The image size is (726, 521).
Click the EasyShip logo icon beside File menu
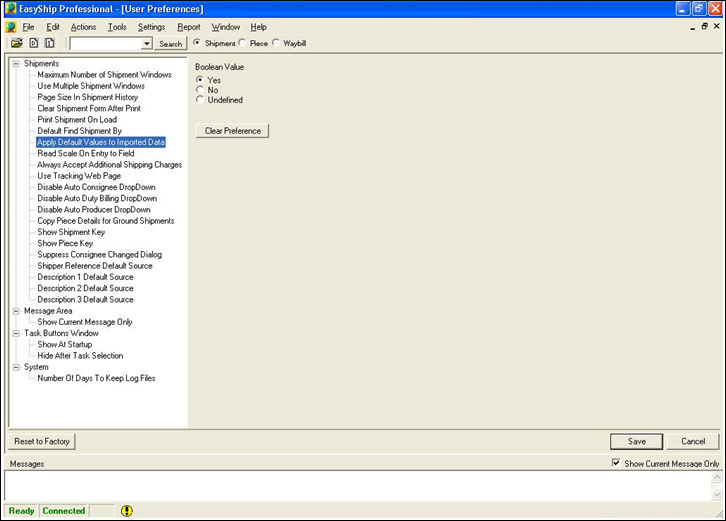click(11, 27)
